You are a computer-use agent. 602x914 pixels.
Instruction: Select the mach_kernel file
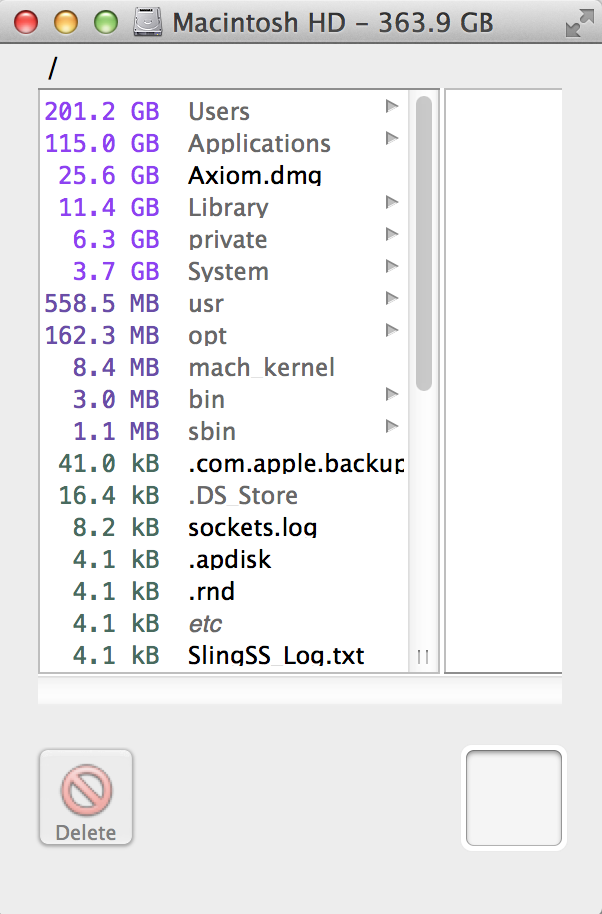pos(261,368)
